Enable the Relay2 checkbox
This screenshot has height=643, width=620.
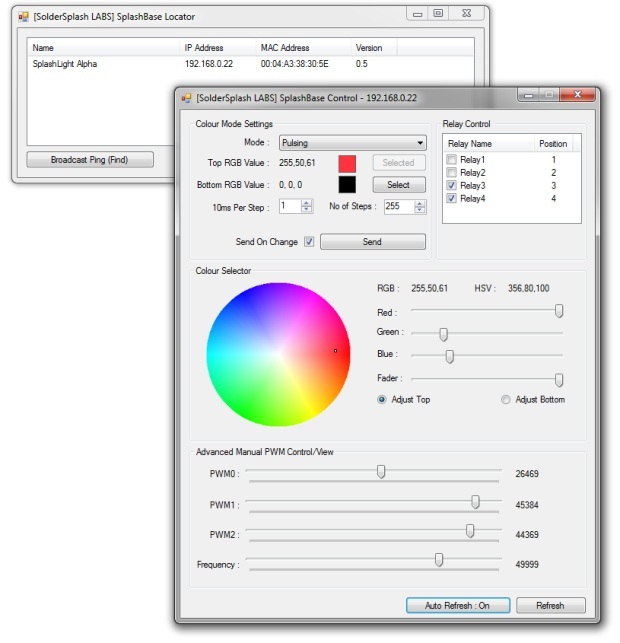(451, 172)
